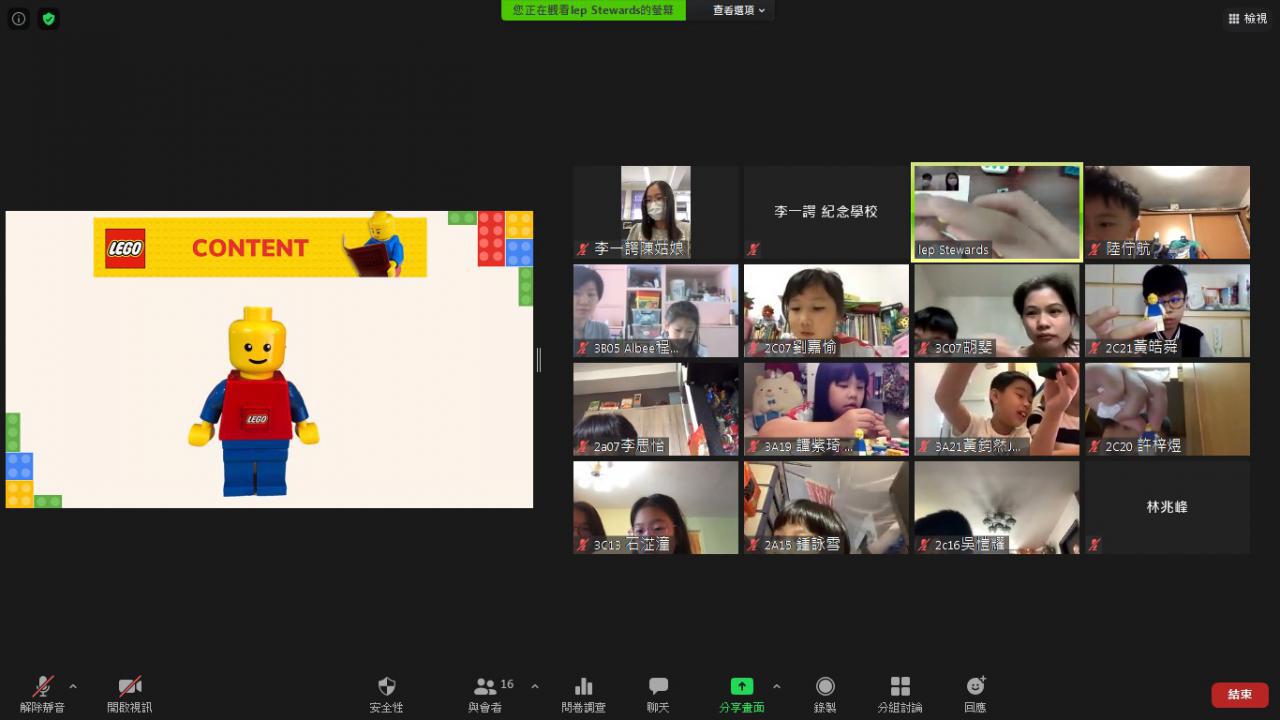Click the divider handle between share and gallery
1280x720 pixels.
pyautogui.click(x=538, y=360)
